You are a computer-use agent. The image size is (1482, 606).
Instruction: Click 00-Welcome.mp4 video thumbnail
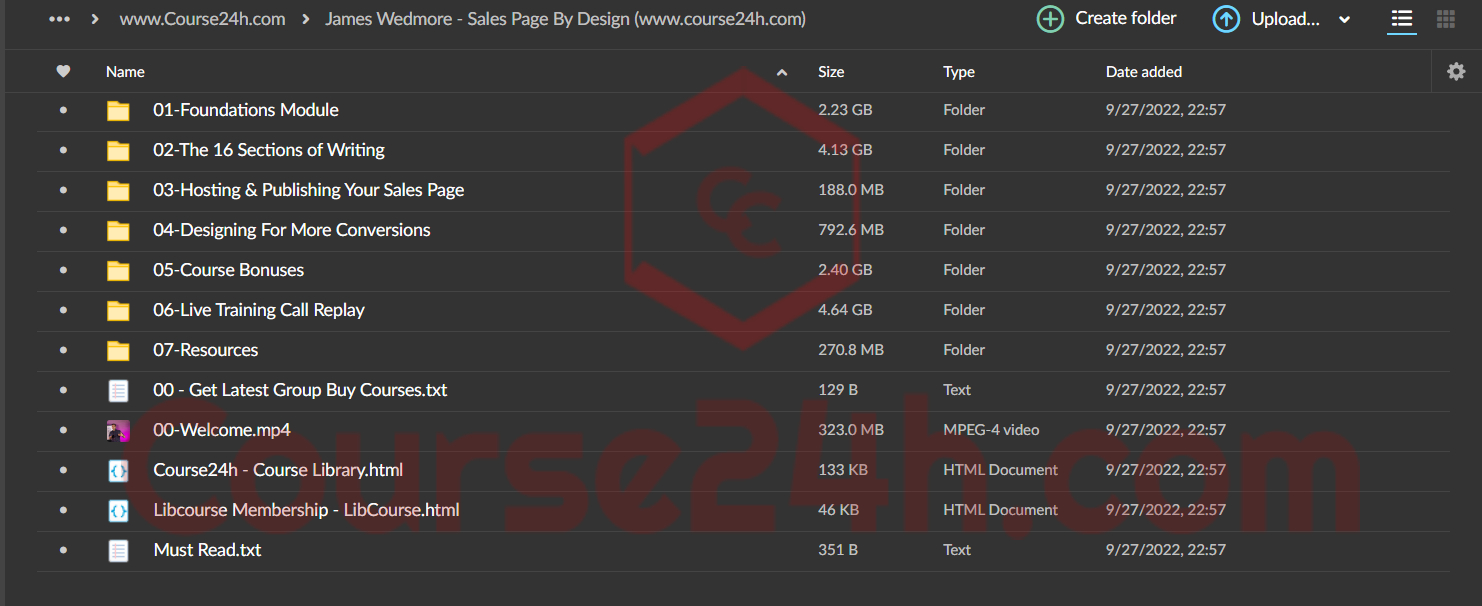coord(118,430)
